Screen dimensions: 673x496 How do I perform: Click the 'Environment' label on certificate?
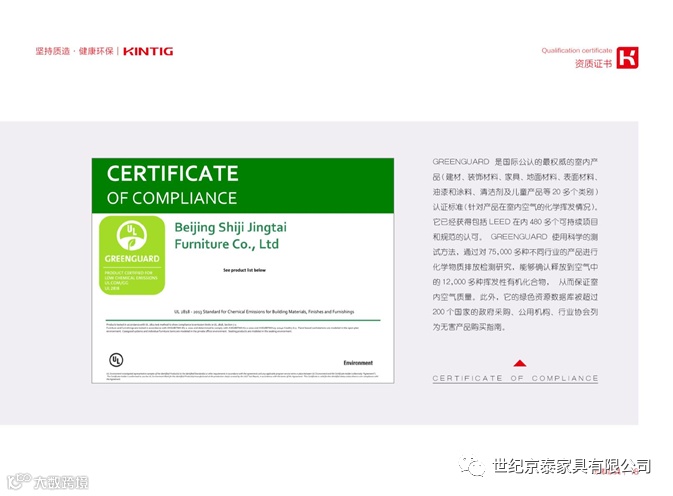coord(358,363)
